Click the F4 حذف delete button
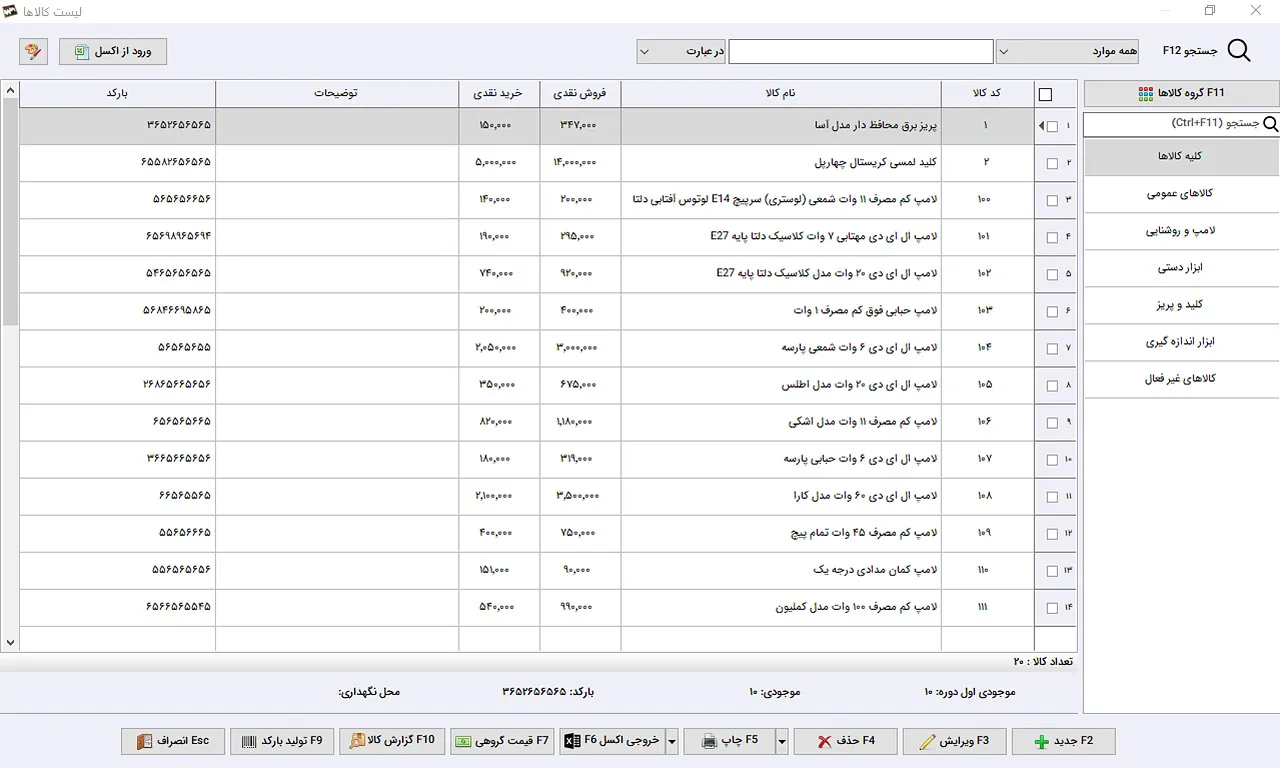This screenshot has height=768, width=1280. [845, 741]
